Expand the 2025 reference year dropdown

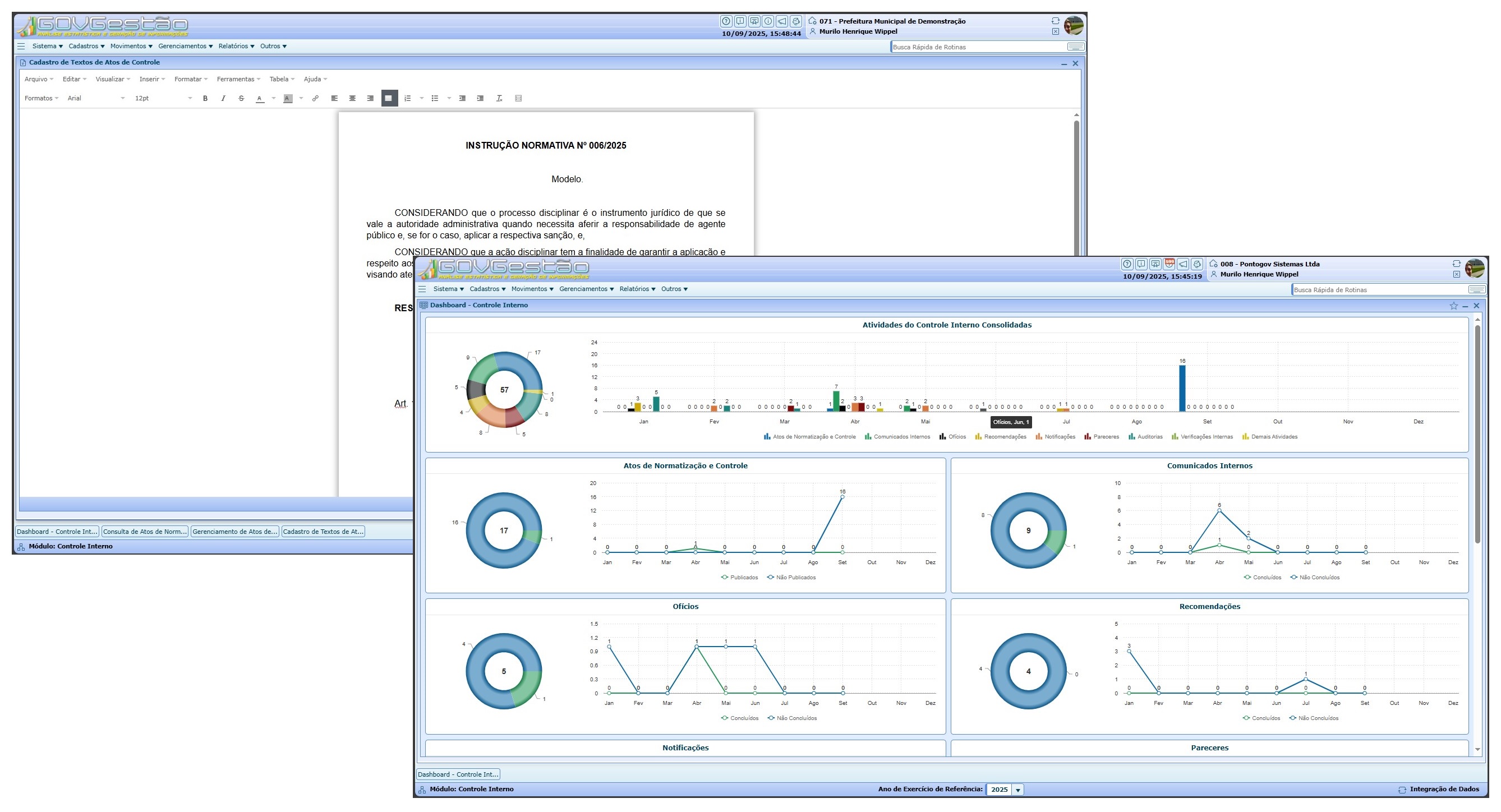pos(1017,790)
